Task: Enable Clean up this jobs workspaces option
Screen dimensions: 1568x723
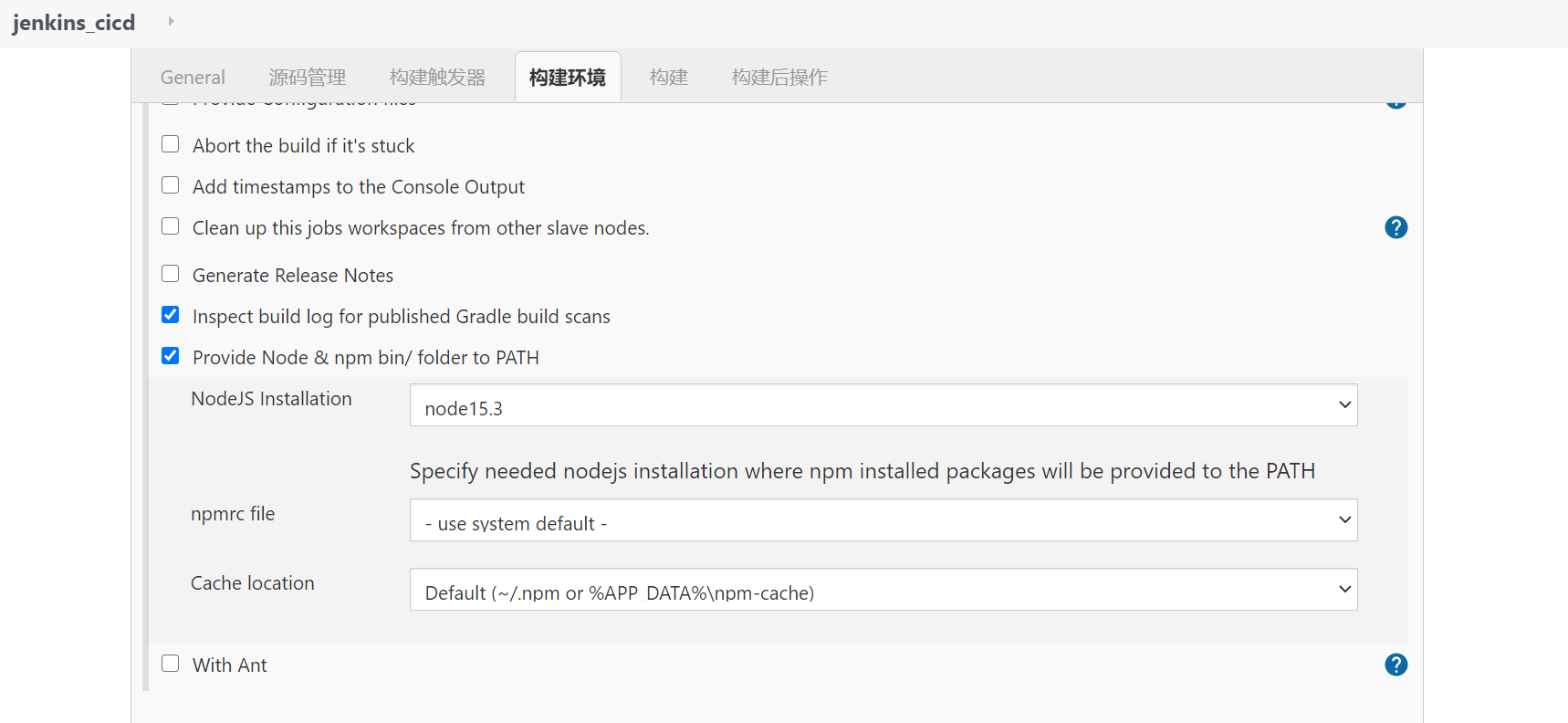Action: (x=171, y=226)
